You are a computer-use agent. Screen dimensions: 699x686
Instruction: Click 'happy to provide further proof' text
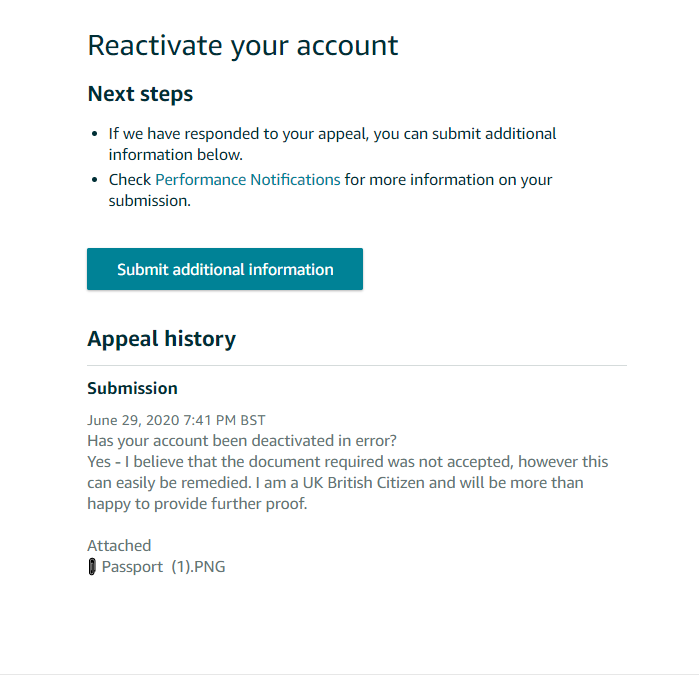pos(197,504)
